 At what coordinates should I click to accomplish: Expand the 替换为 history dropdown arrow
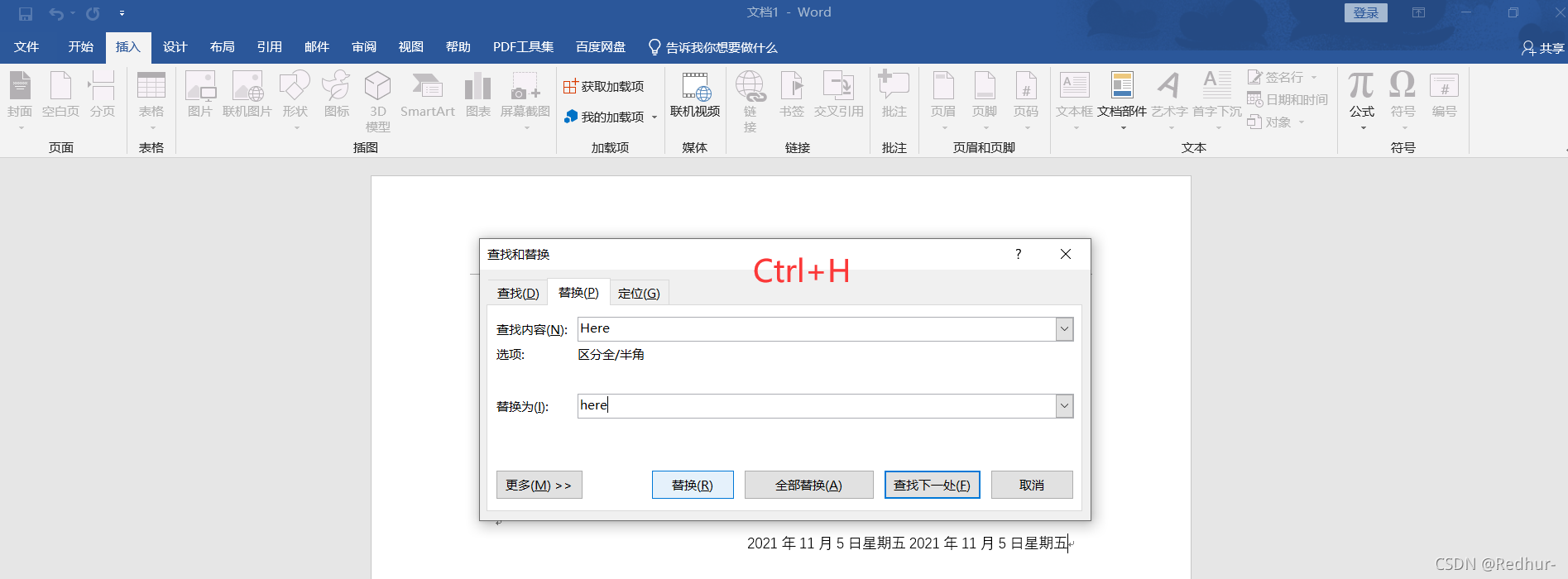(1065, 406)
